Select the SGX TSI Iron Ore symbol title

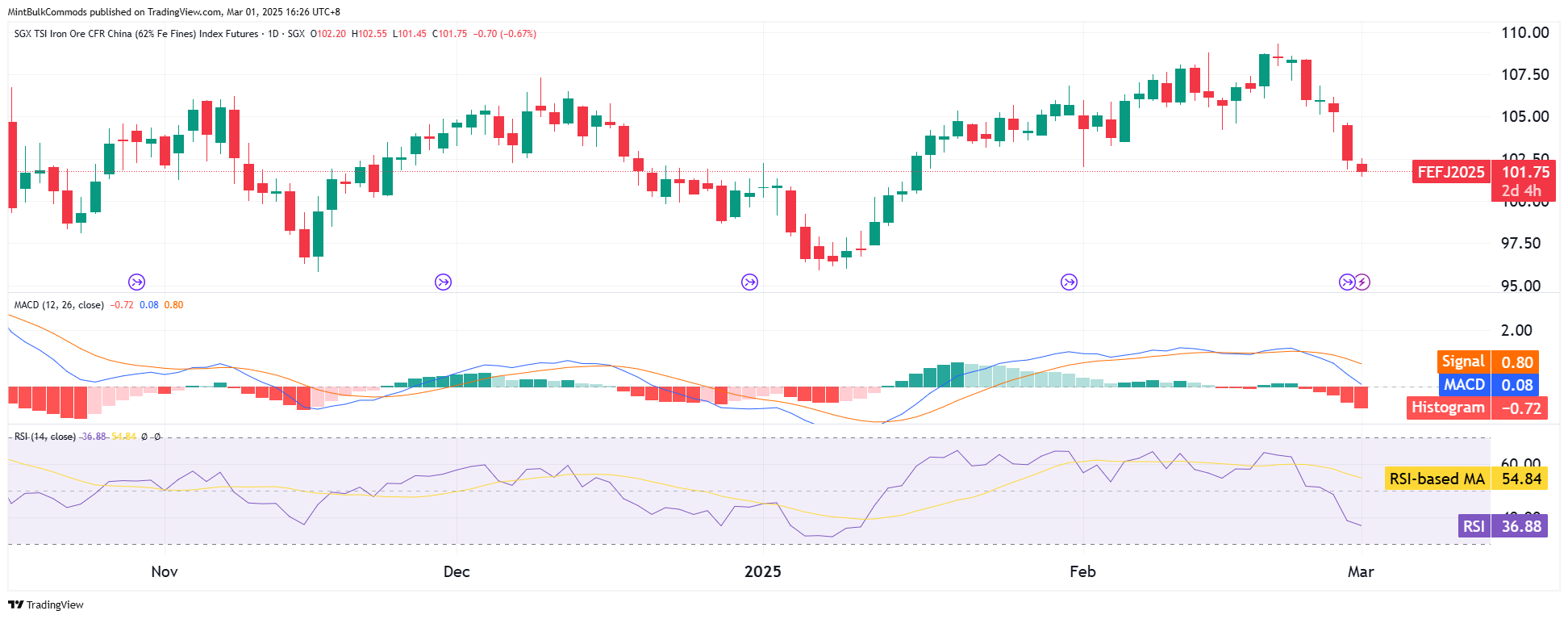(x=136, y=34)
